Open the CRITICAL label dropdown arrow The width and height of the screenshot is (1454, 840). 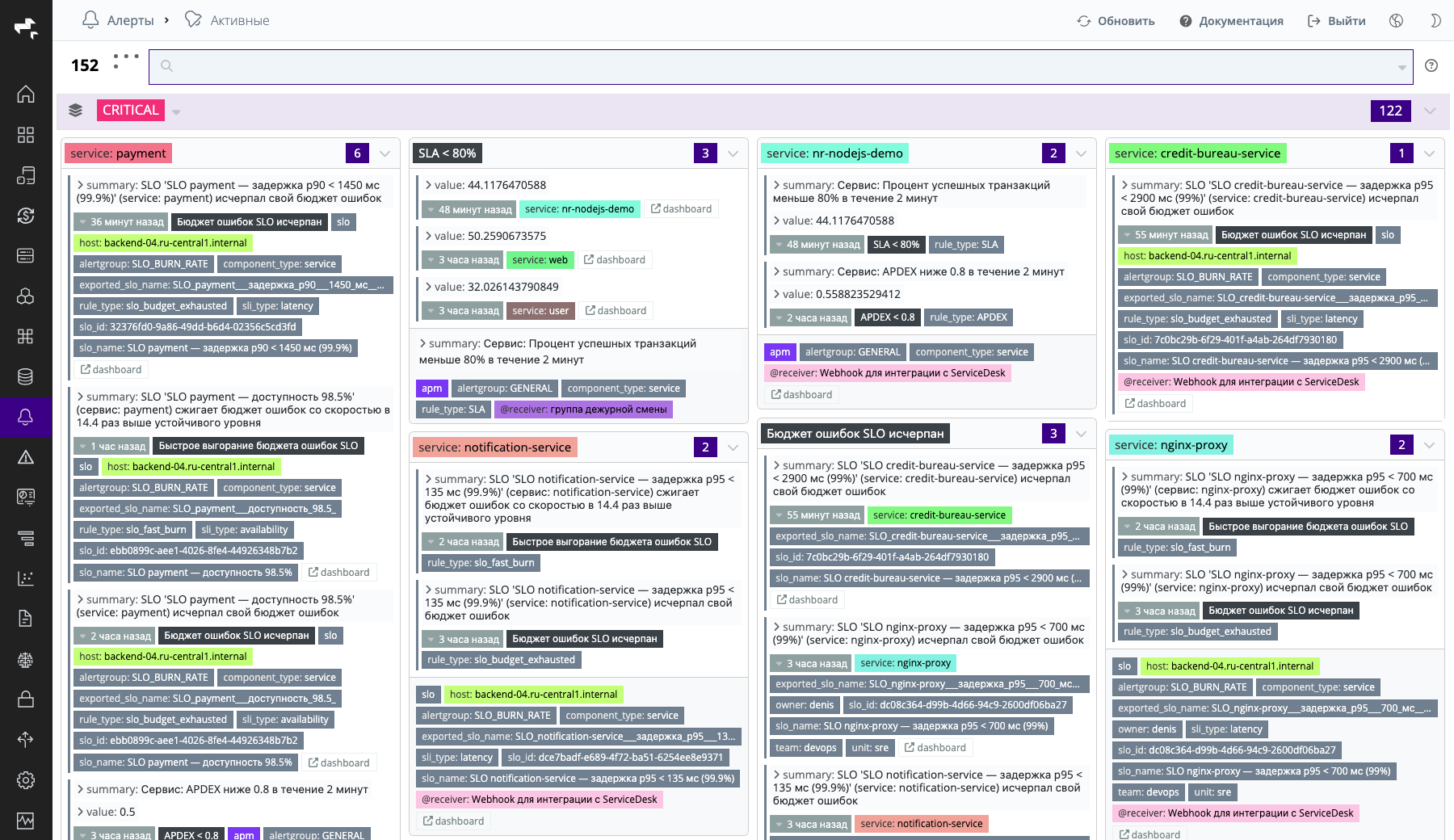(176, 111)
